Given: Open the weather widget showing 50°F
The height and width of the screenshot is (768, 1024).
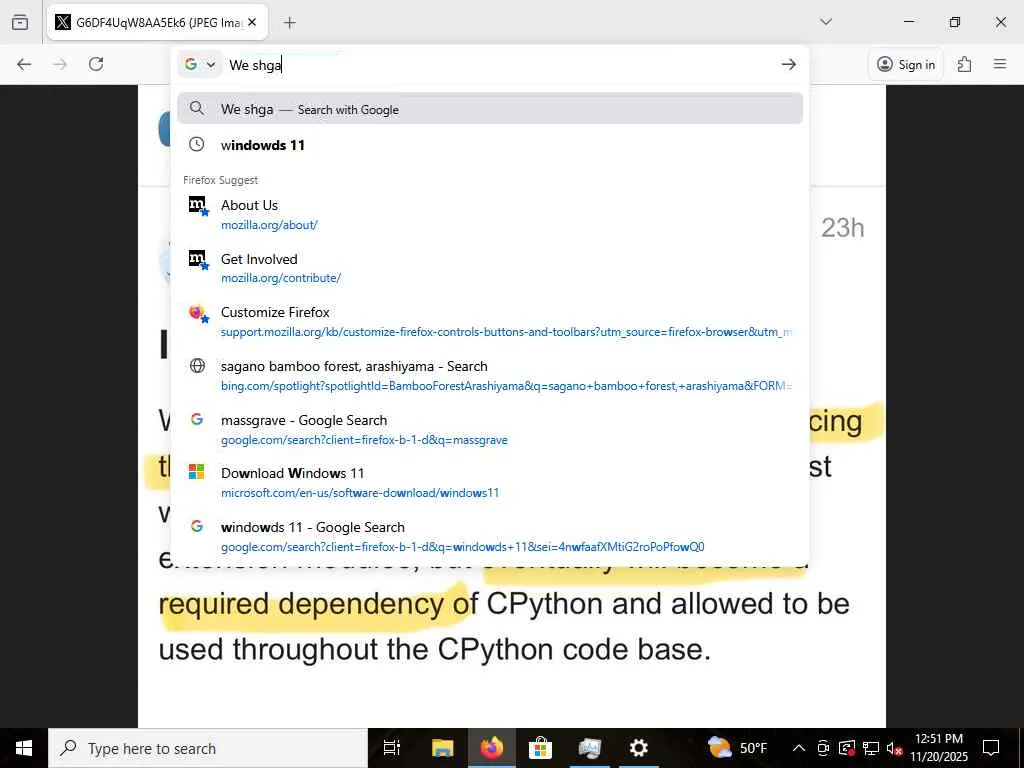Looking at the screenshot, I should click(x=738, y=748).
